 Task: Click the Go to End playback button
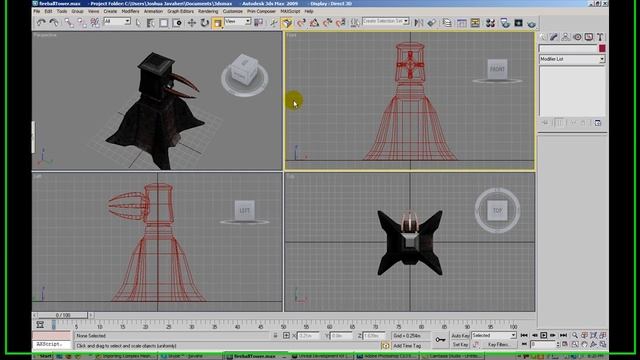tap(563, 336)
